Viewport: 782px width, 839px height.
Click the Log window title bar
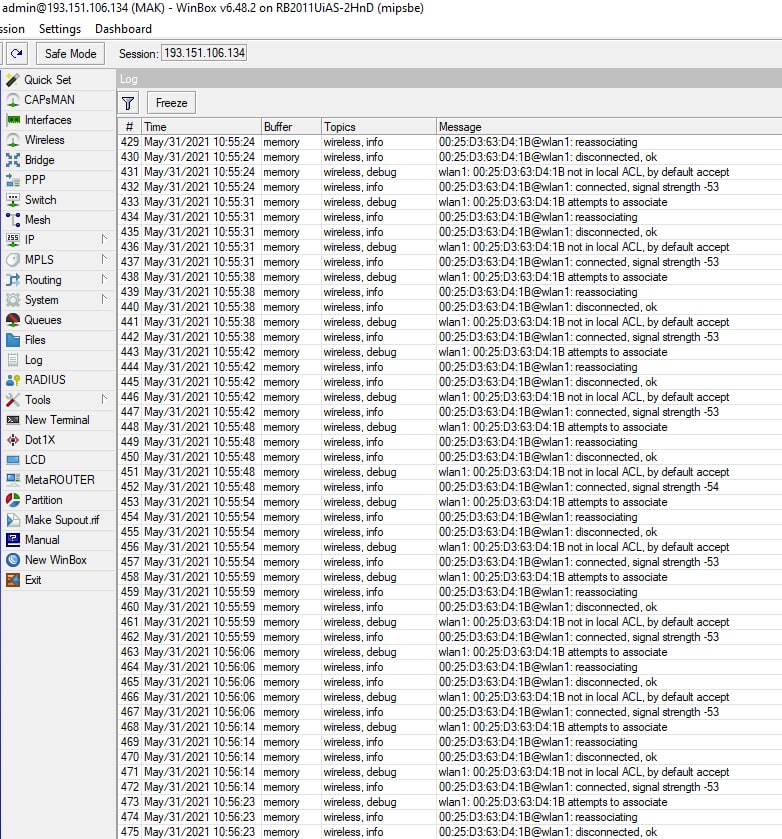[x=450, y=79]
